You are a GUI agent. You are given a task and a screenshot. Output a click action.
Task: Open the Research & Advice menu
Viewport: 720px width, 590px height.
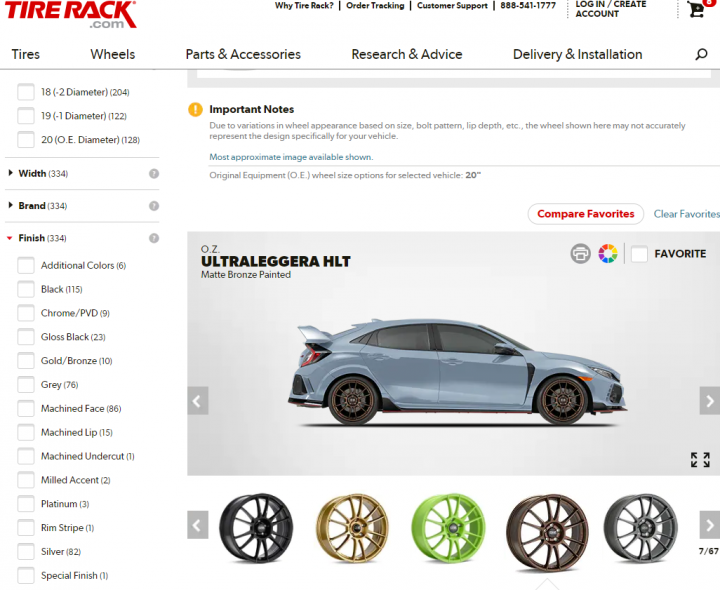[x=407, y=54]
